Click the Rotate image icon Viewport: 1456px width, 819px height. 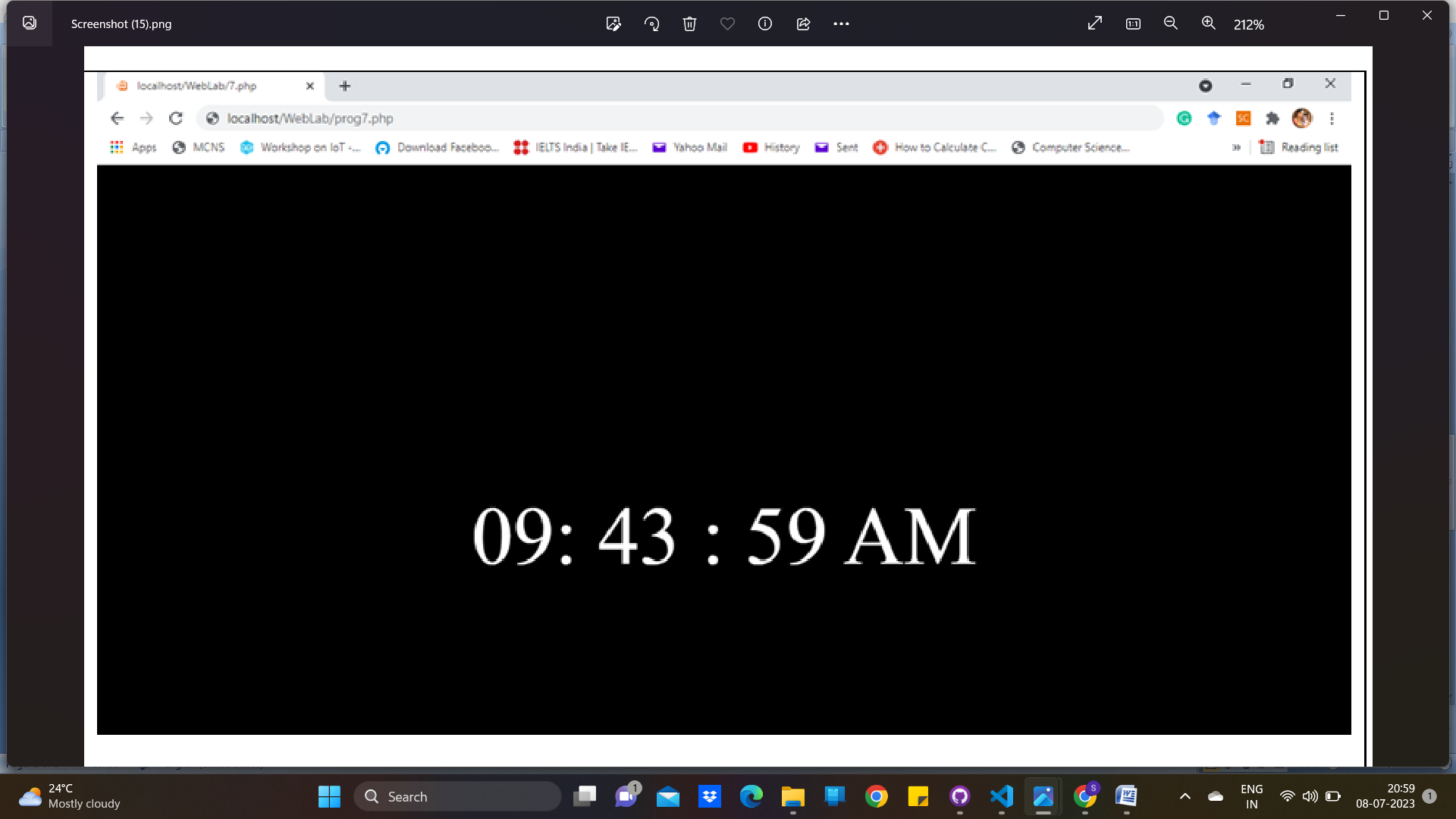coord(651,24)
